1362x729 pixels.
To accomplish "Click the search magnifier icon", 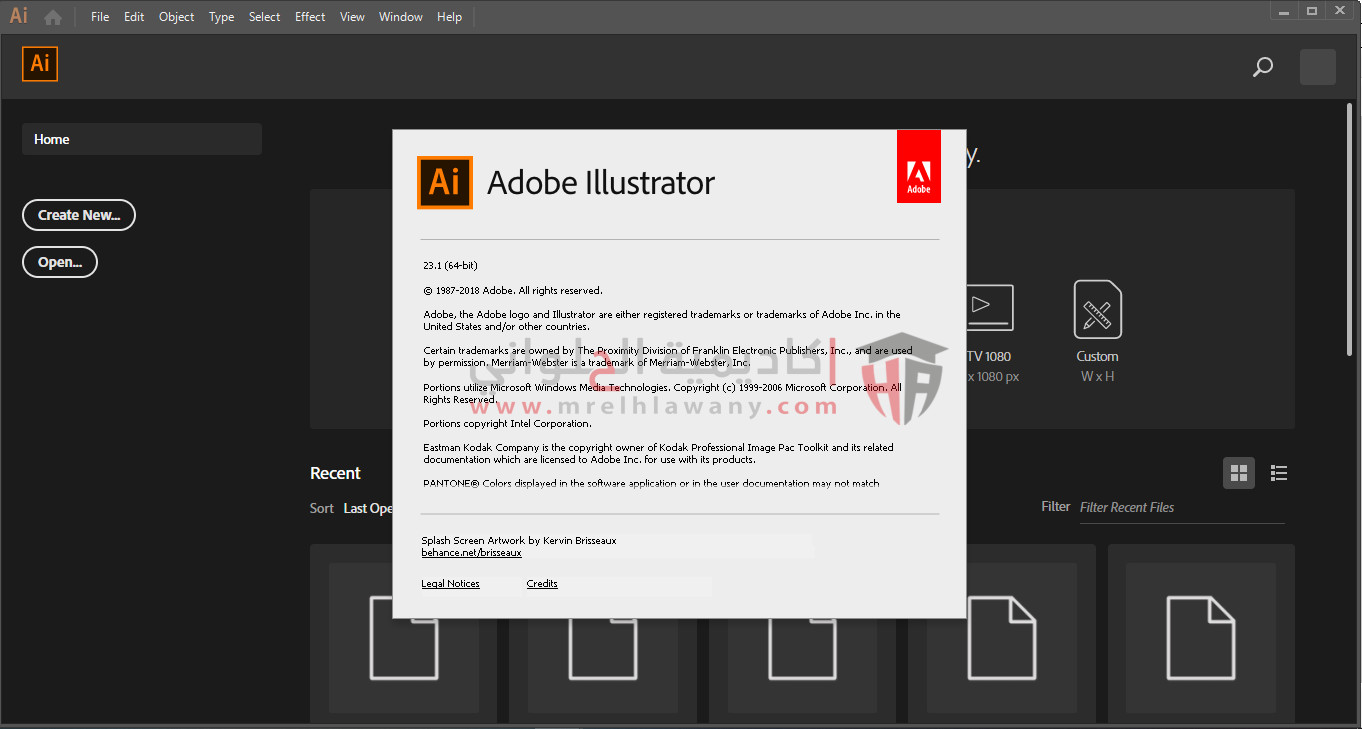I will (x=1263, y=67).
